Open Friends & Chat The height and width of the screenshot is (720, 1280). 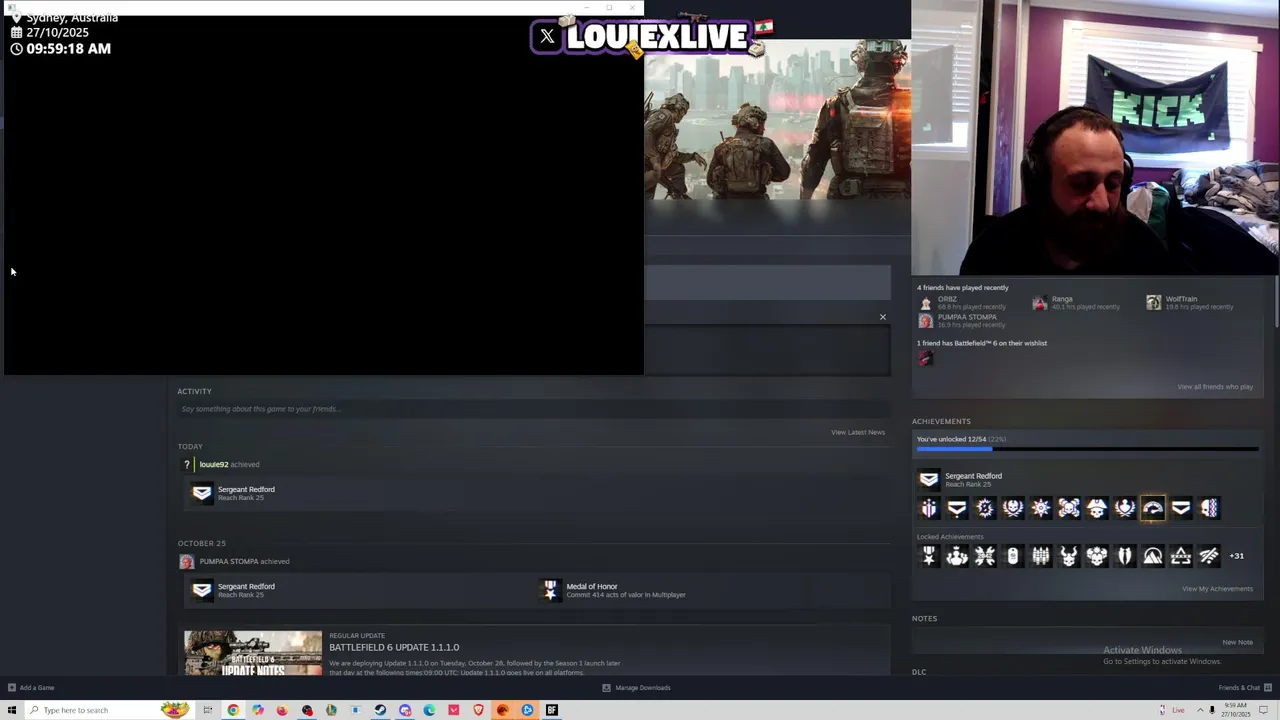1245,688
